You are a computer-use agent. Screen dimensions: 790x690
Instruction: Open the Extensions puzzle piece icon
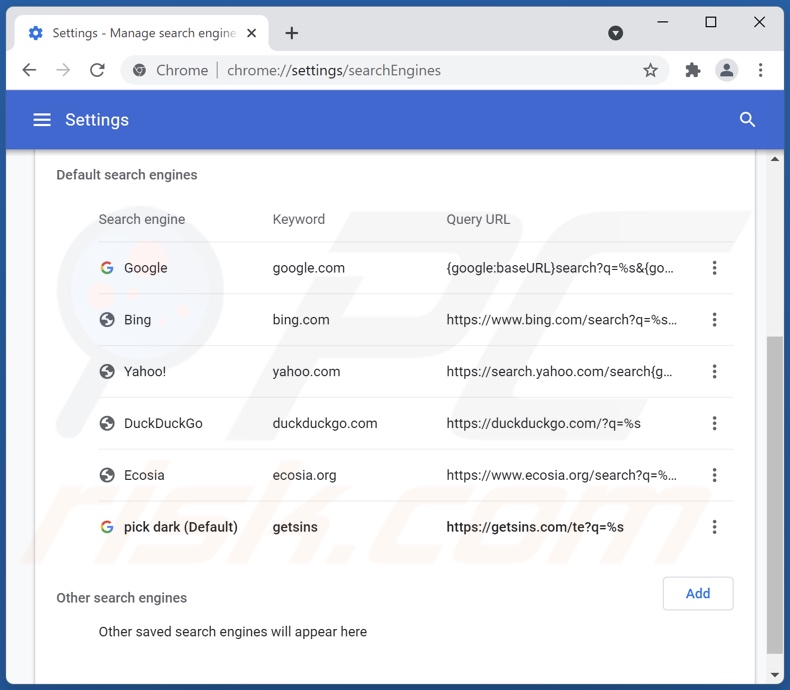point(692,70)
